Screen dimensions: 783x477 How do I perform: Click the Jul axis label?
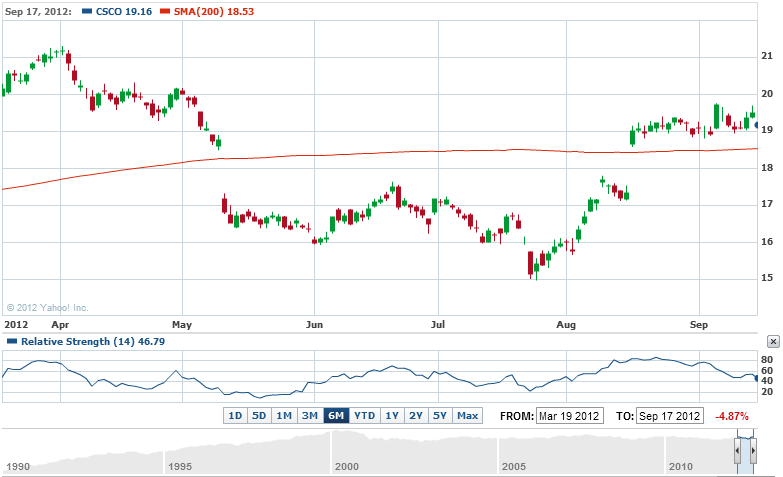[437, 325]
